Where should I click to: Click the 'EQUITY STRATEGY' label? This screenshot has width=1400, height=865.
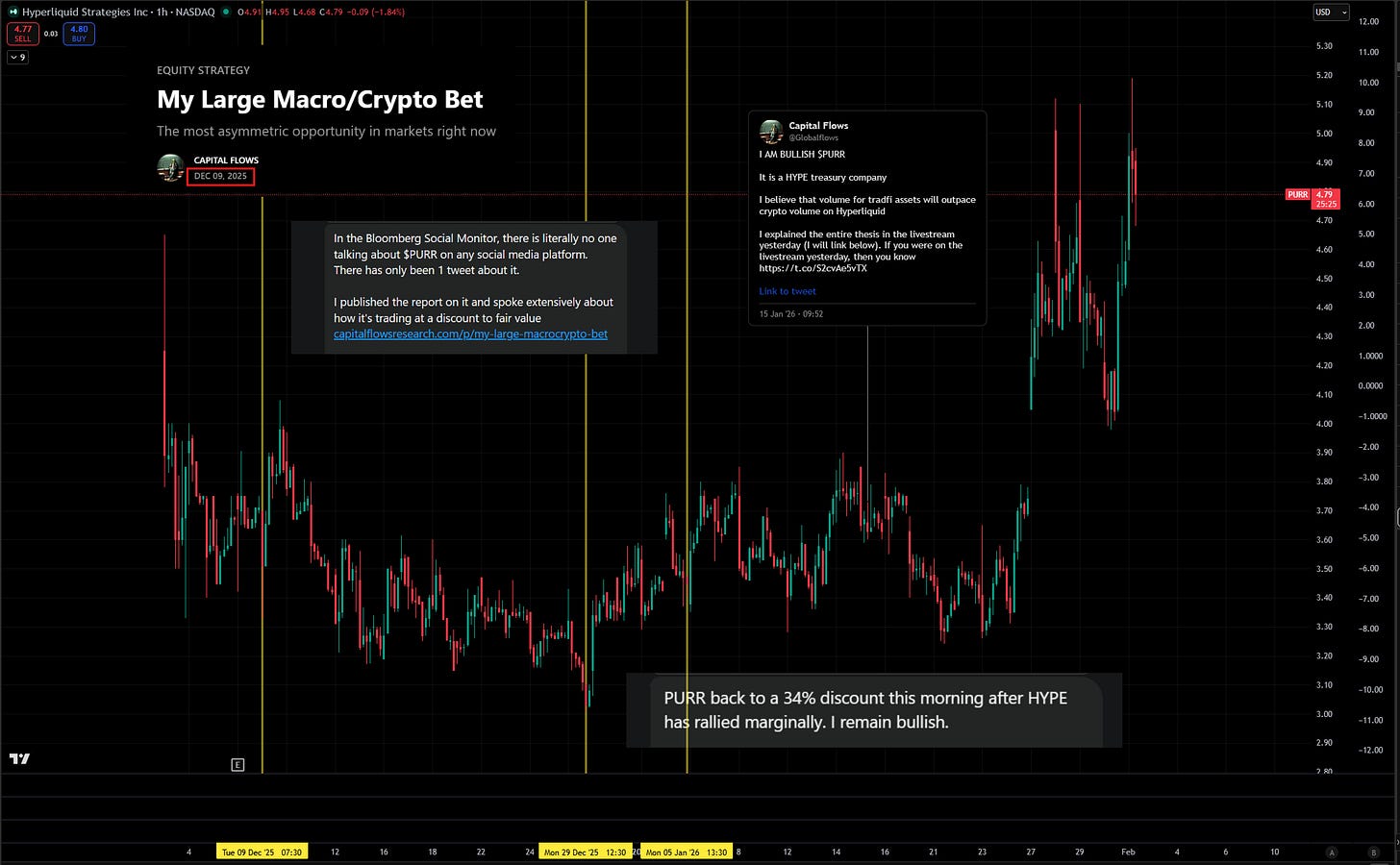pyautogui.click(x=203, y=70)
